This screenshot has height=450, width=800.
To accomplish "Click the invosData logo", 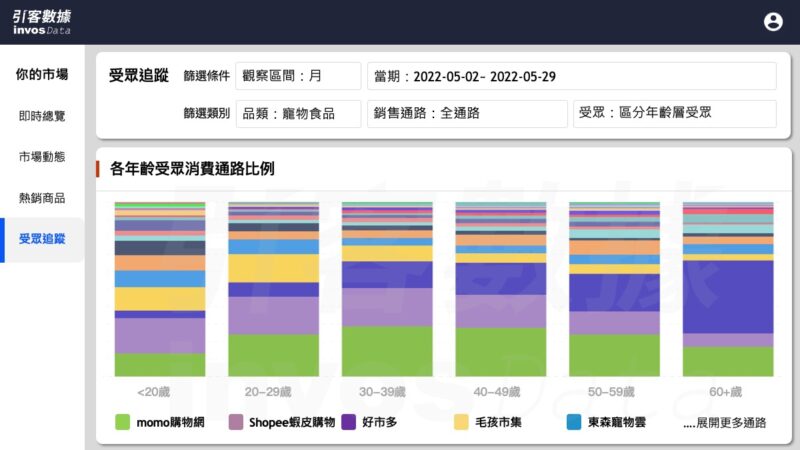I will coord(42,22).
